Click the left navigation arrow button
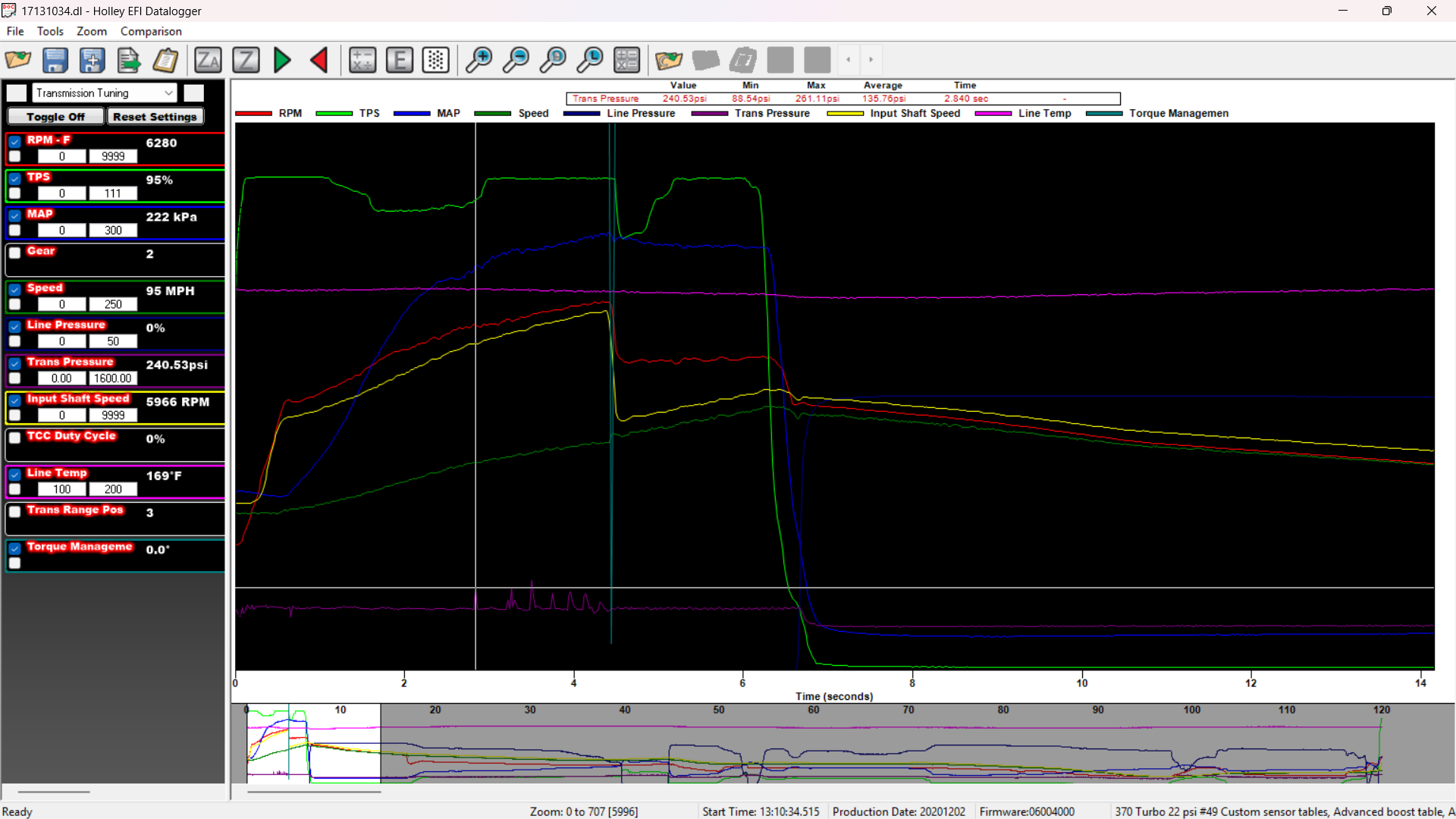 point(847,60)
